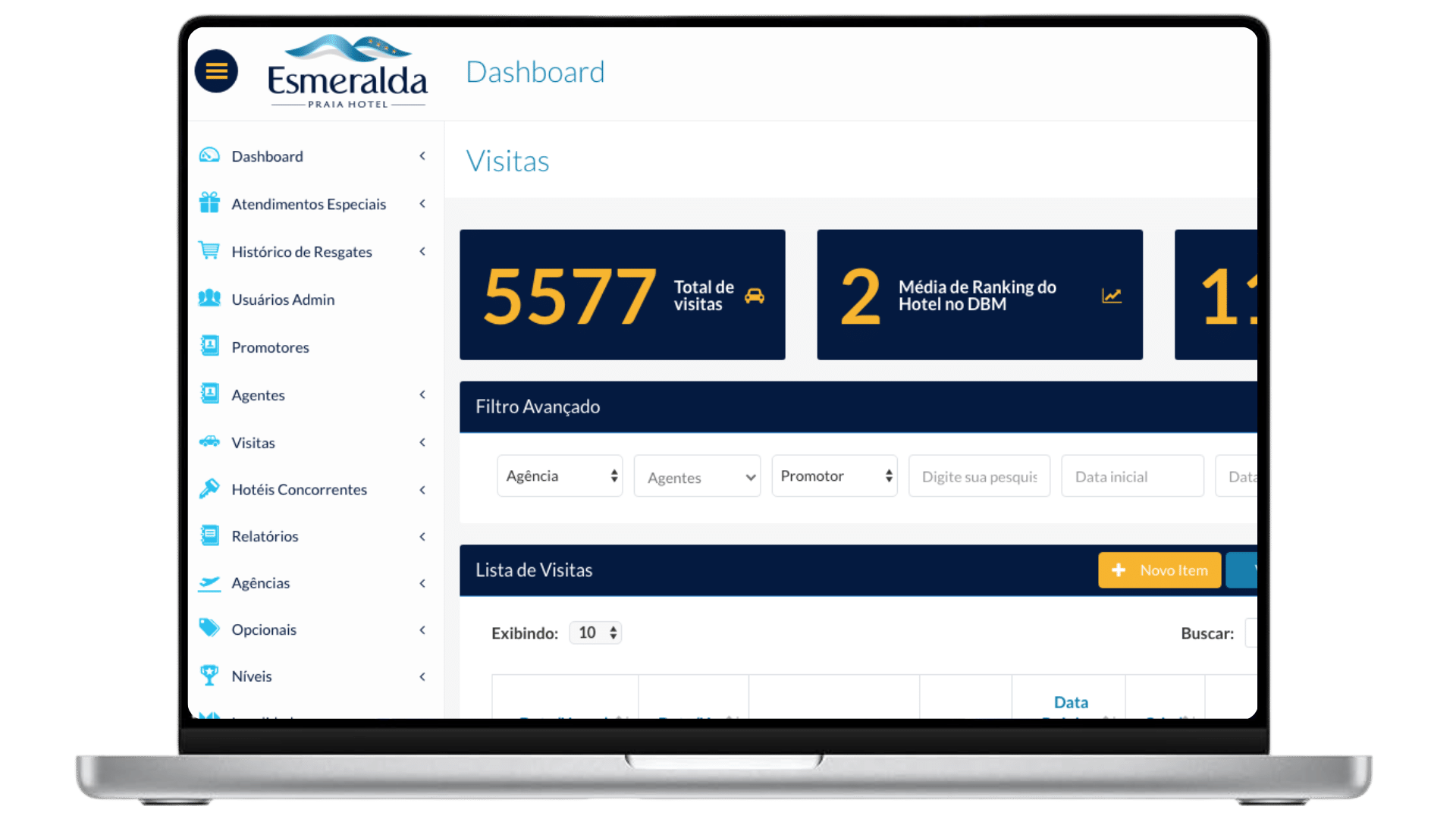Click plus icon on Novo Item button
The height and width of the screenshot is (819, 1456).
click(1119, 570)
